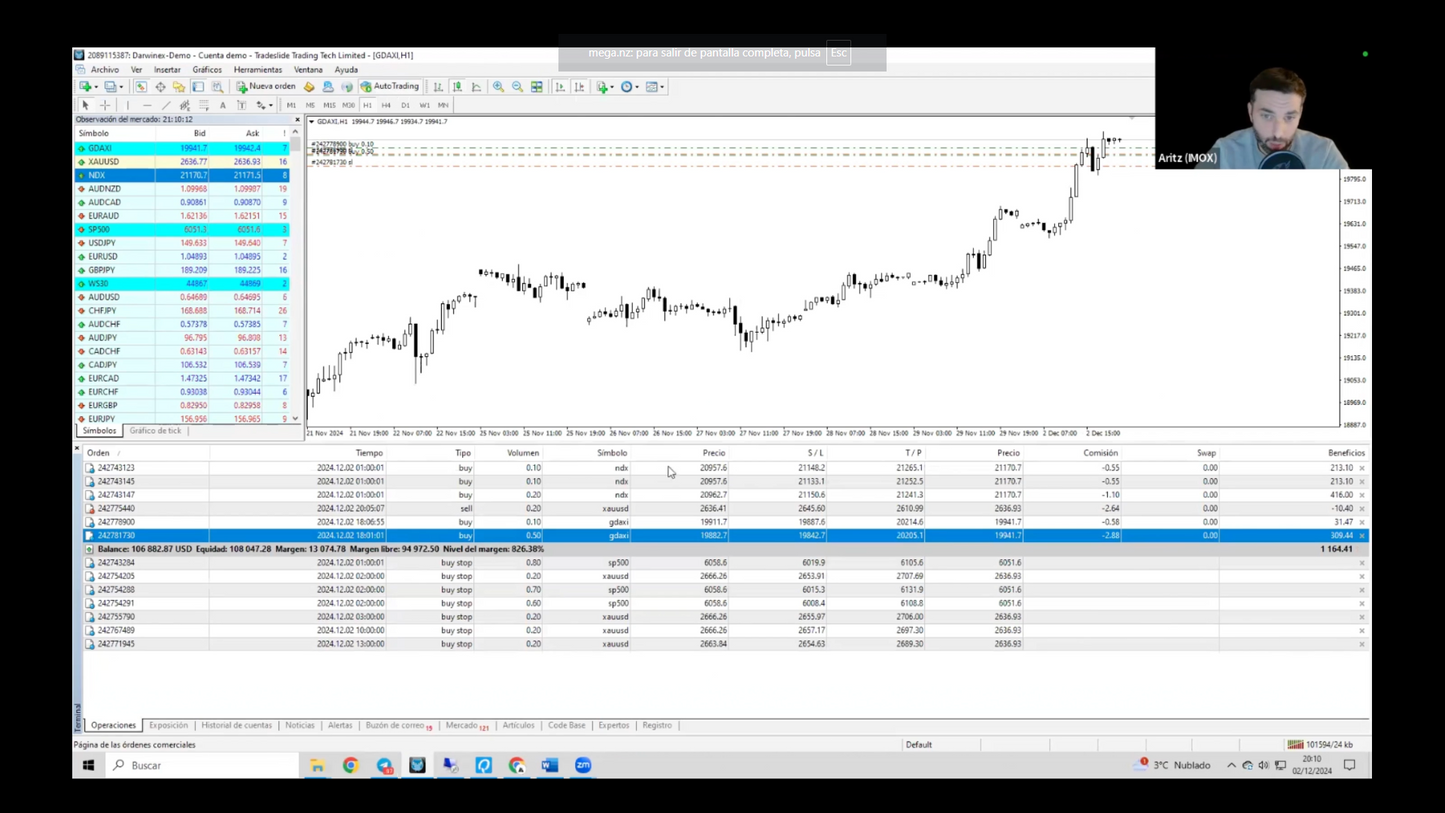Image resolution: width=1445 pixels, height=813 pixels.
Task: Switch to M15 timeframe
Action: pyautogui.click(x=329, y=105)
